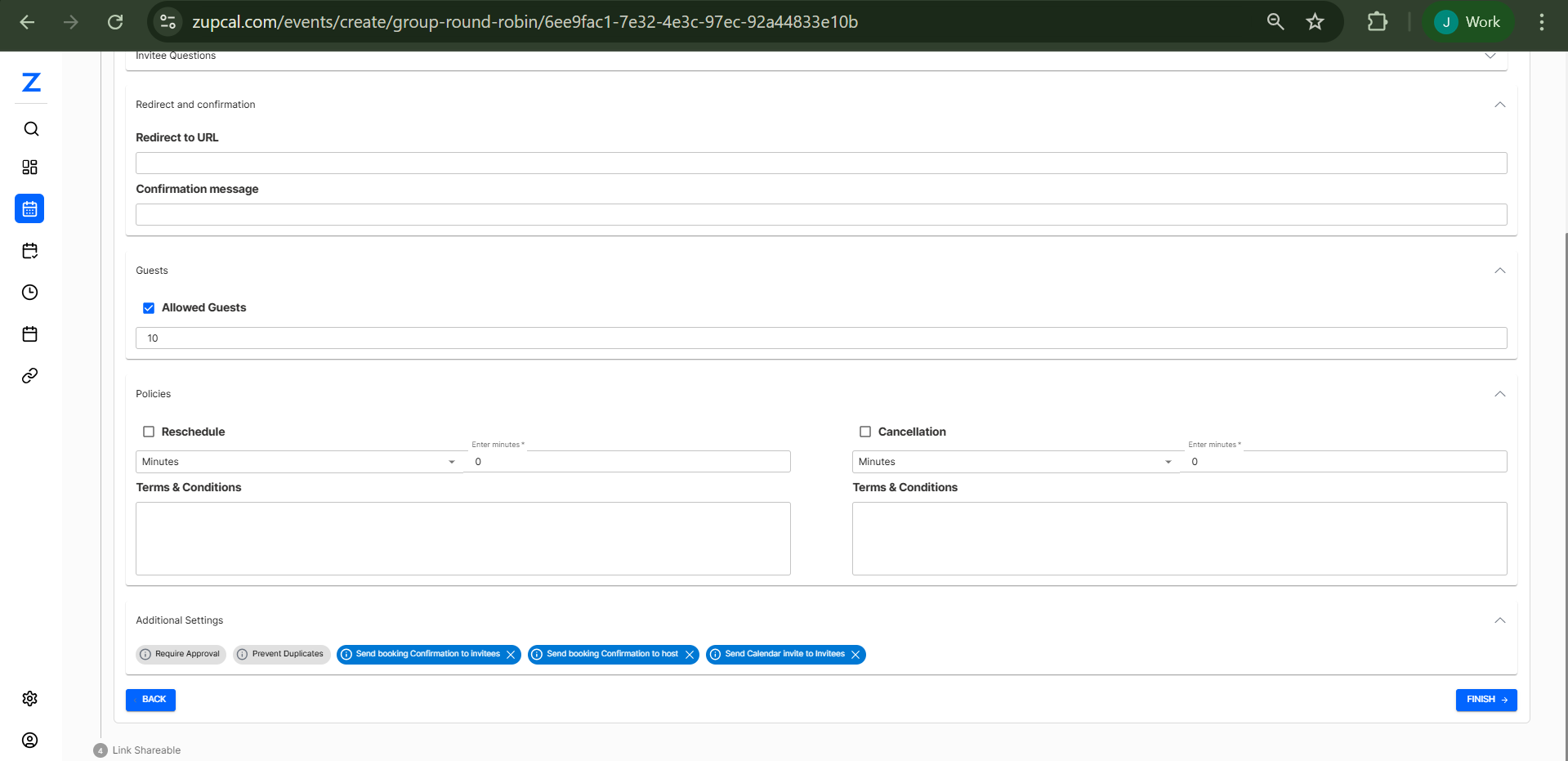Remove Send Calendar invite to Invitees chip
The width and height of the screenshot is (1568, 761).
855,655
